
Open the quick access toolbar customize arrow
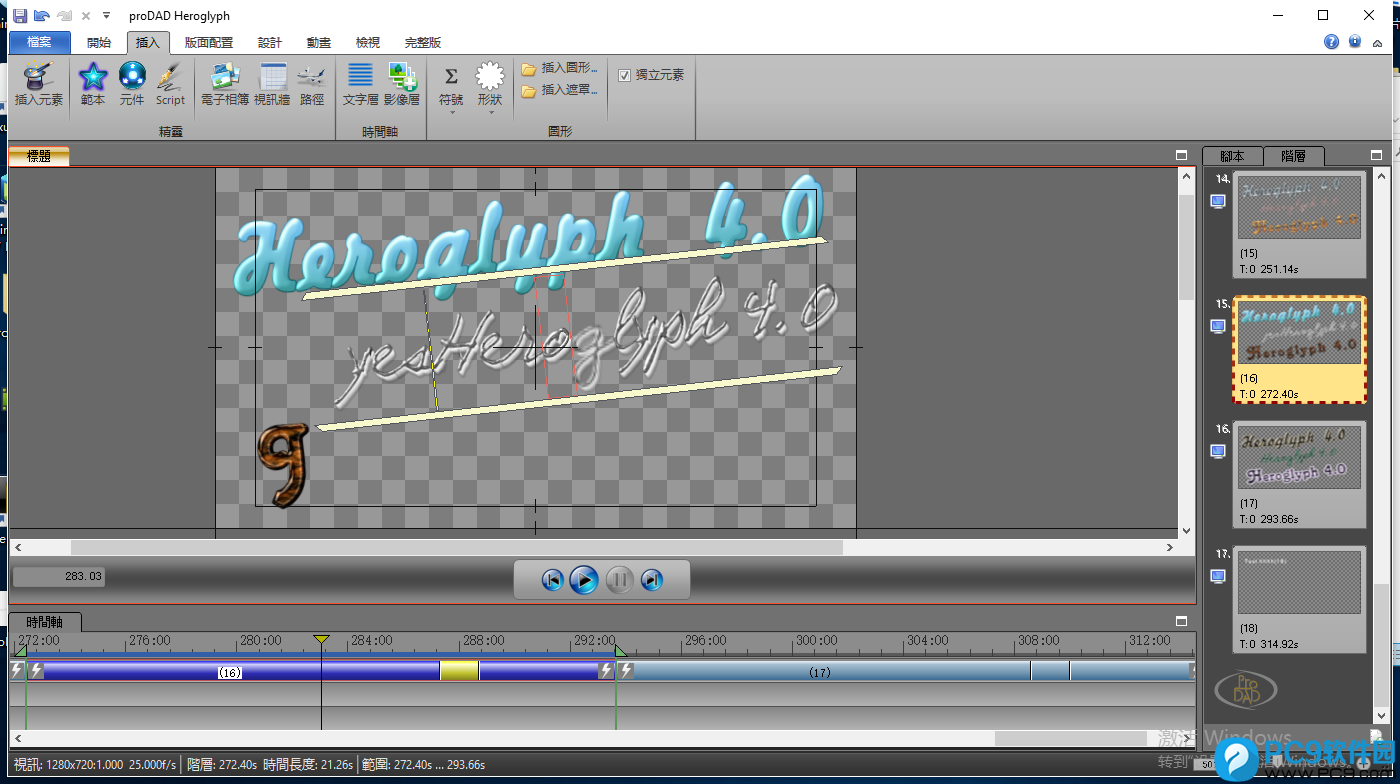106,16
